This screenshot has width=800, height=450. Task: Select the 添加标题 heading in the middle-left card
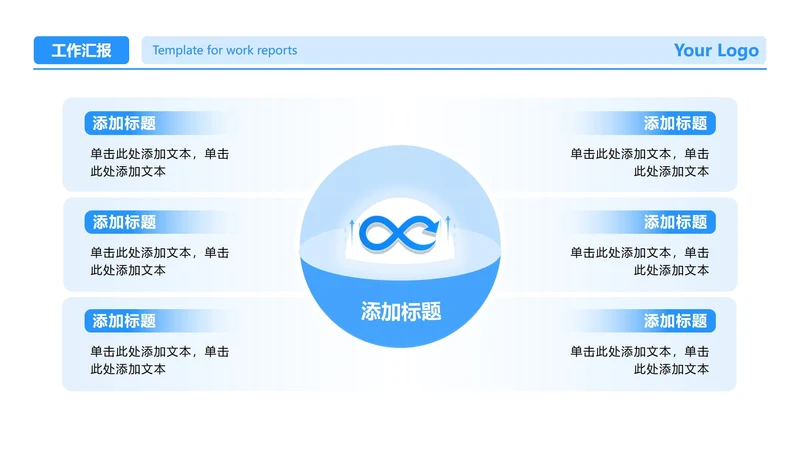pos(124,222)
